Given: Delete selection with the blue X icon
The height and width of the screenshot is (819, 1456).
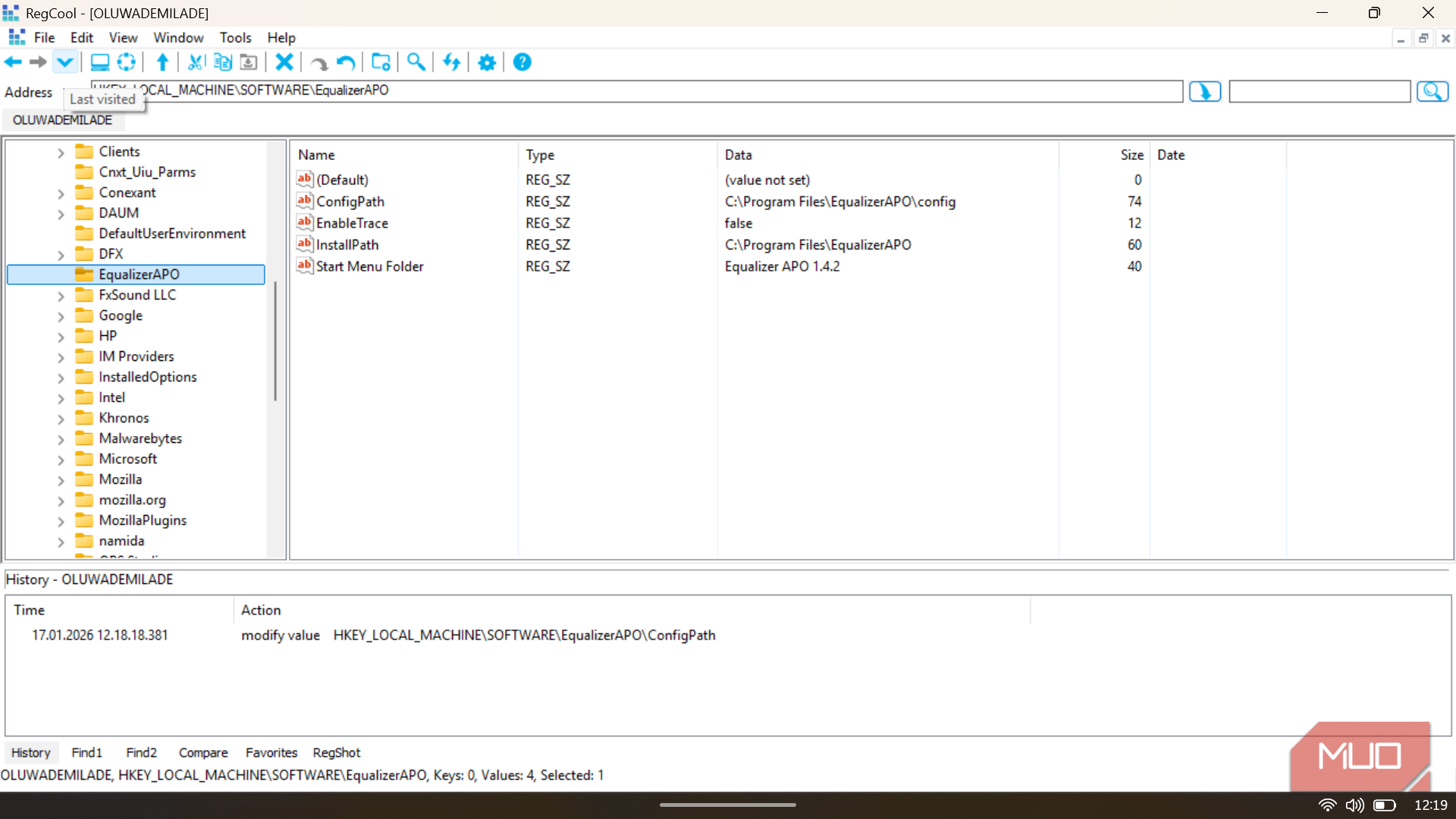Looking at the screenshot, I should pyautogui.click(x=284, y=62).
